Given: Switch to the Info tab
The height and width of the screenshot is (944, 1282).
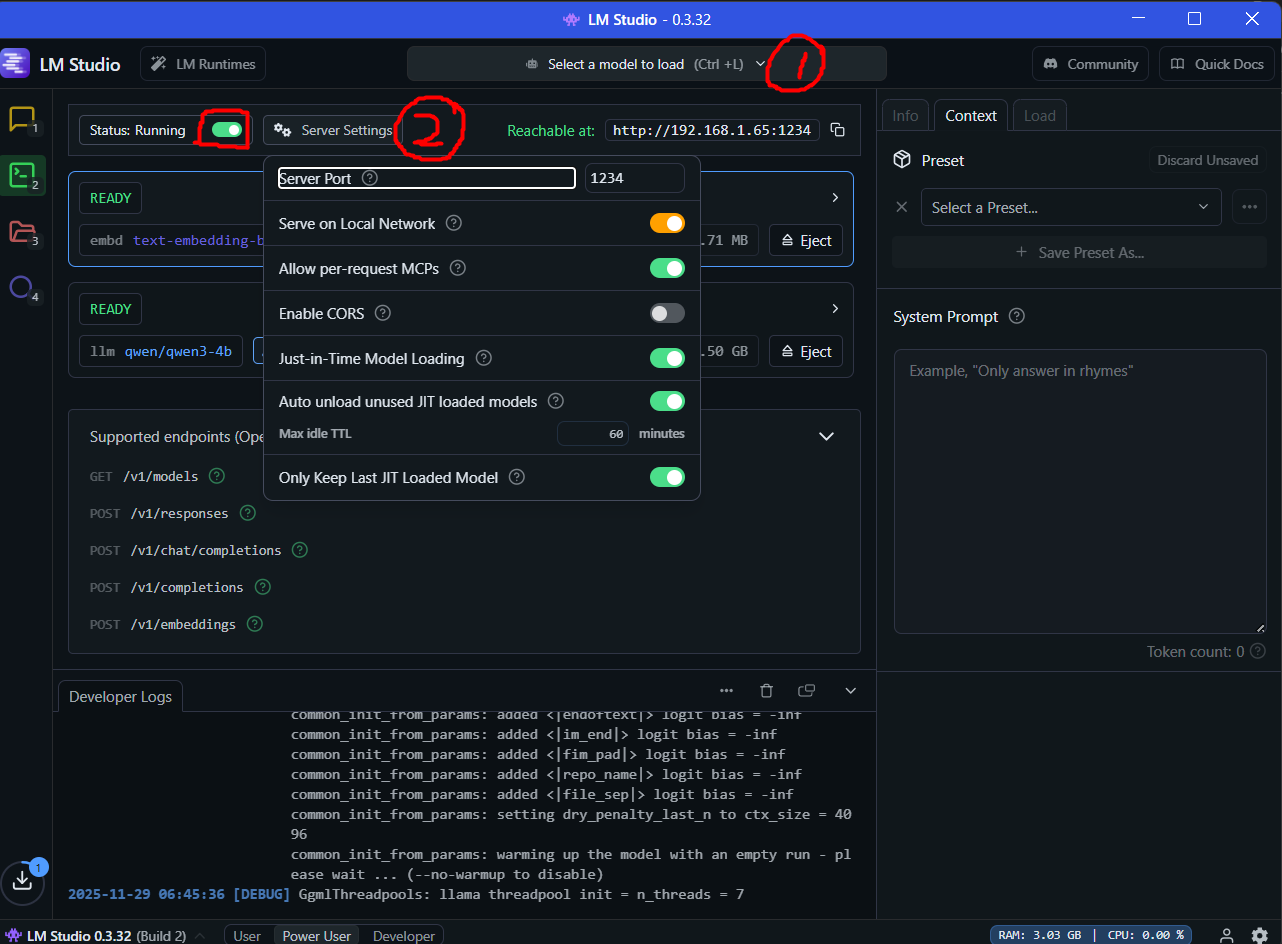Looking at the screenshot, I should pyautogui.click(x=905, y=115).
